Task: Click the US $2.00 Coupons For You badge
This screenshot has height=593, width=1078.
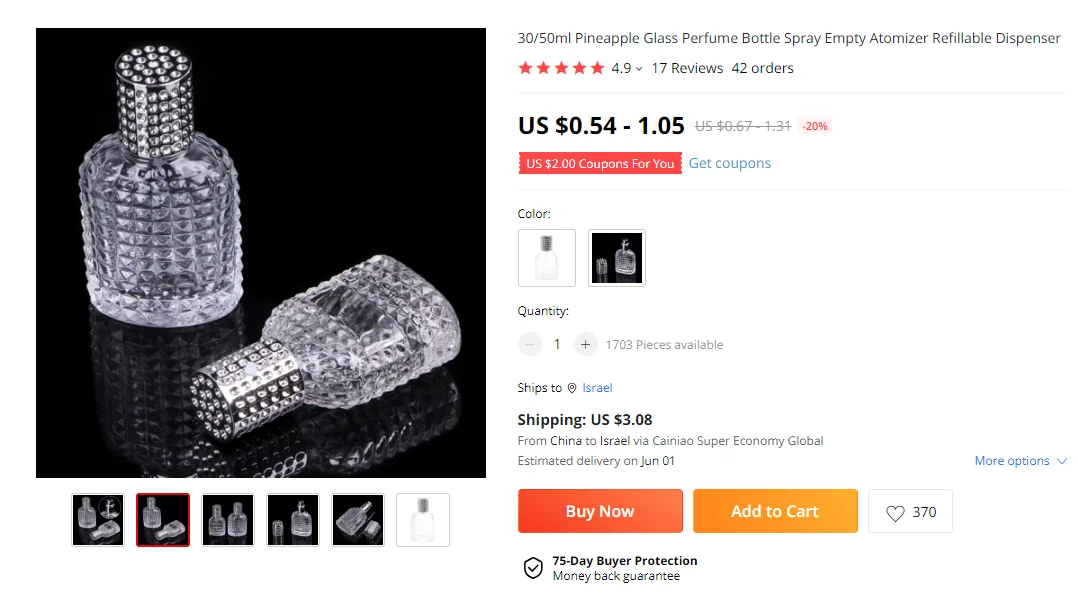Action: 600,163
